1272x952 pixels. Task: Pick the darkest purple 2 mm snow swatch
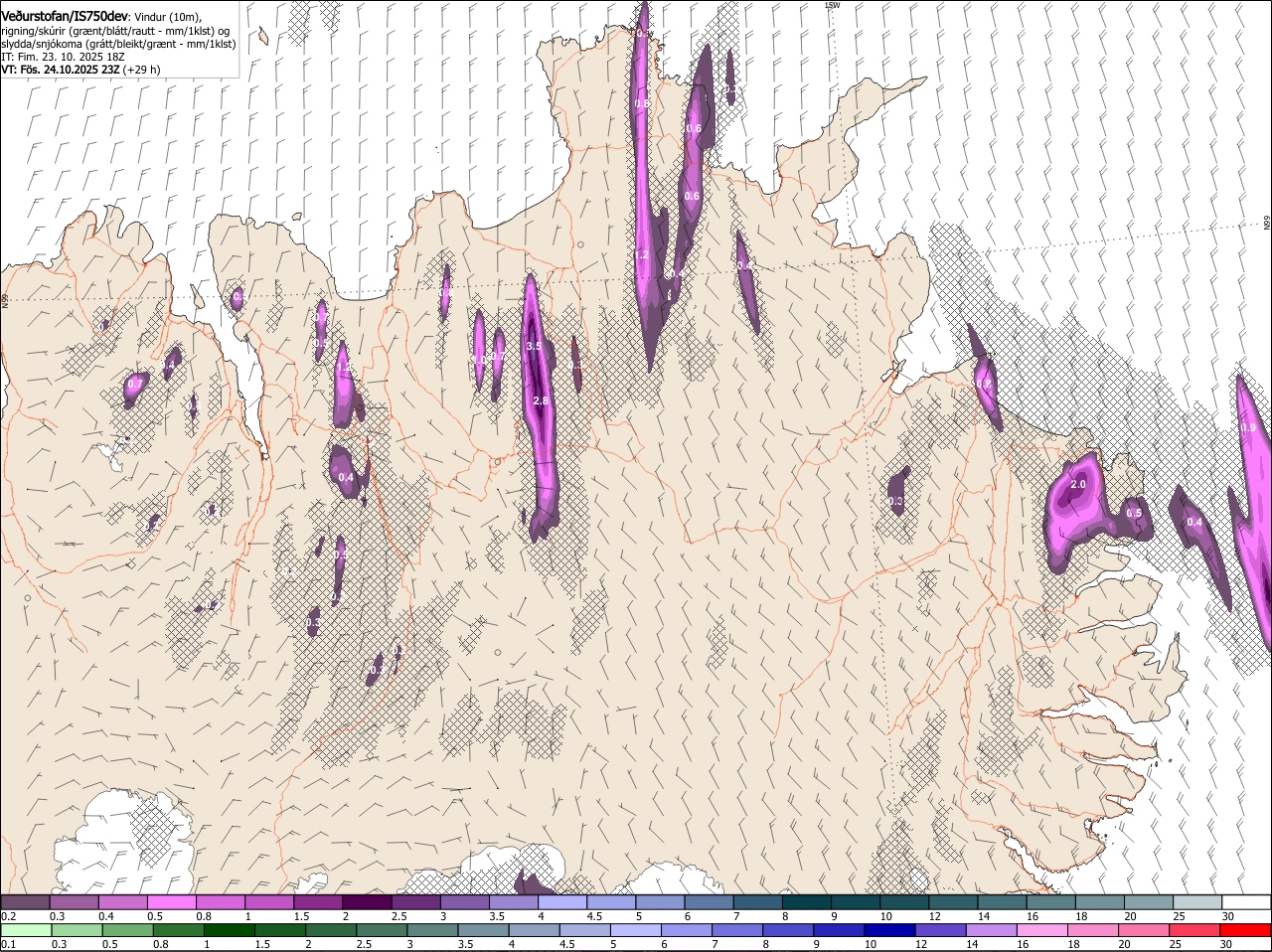[368, 901]
